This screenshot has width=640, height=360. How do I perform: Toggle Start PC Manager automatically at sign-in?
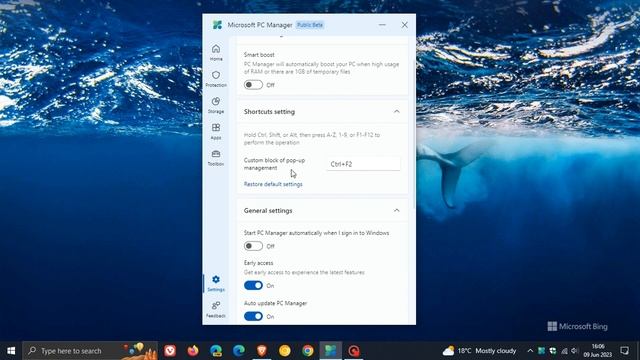[x=253, y=246]
